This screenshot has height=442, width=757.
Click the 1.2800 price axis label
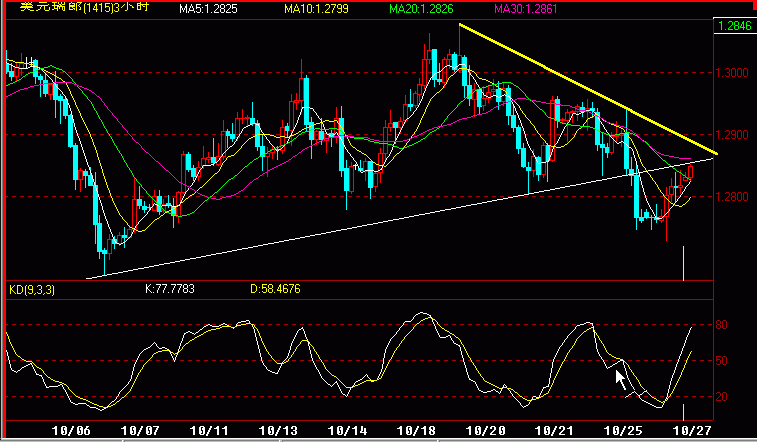pos(732,197)
